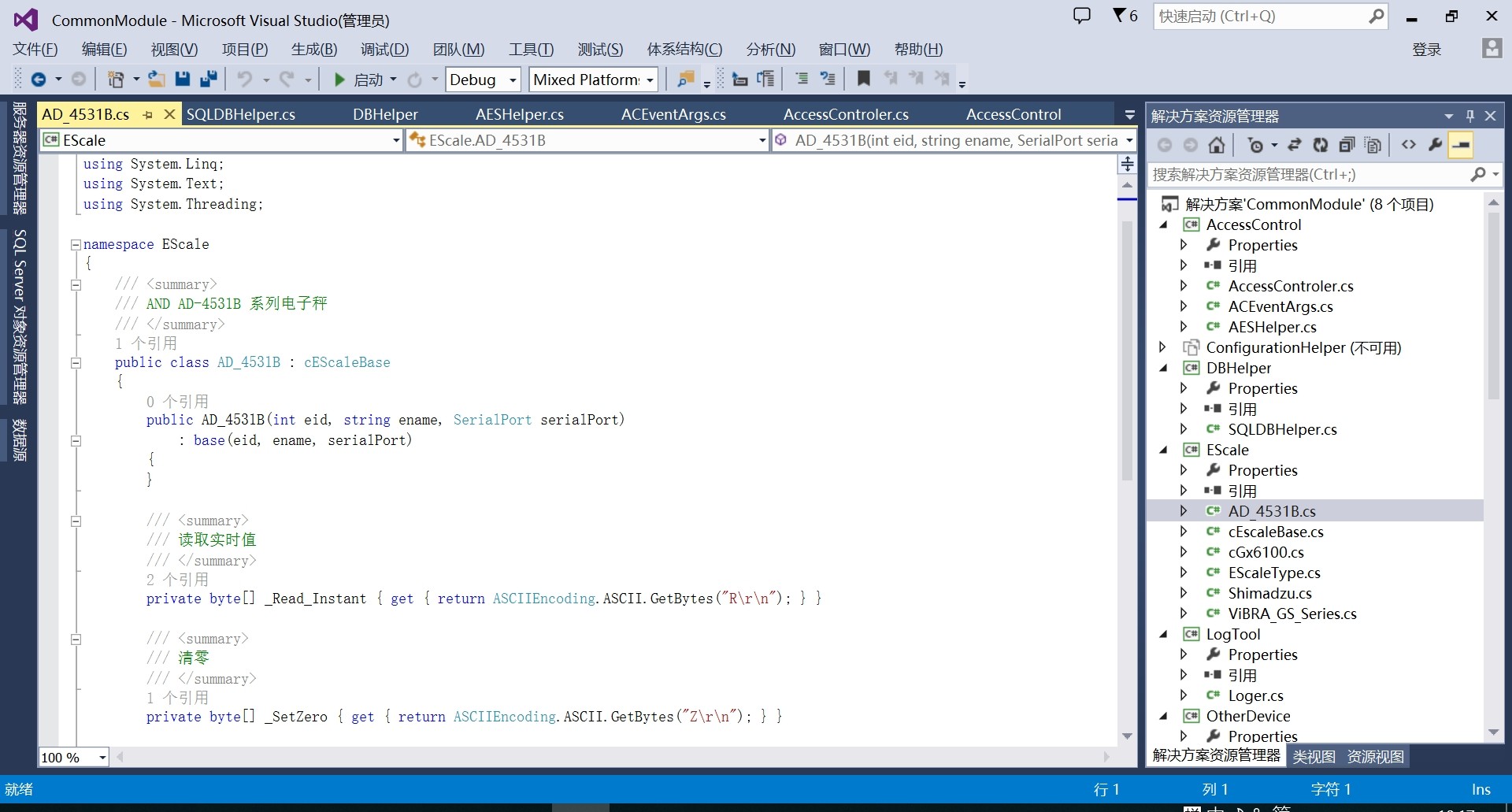Select Shimadzu.cs in Solution Explorer
This screenshot has height=812, width=1512.
pyautogui.click(x=1269, y=593)
